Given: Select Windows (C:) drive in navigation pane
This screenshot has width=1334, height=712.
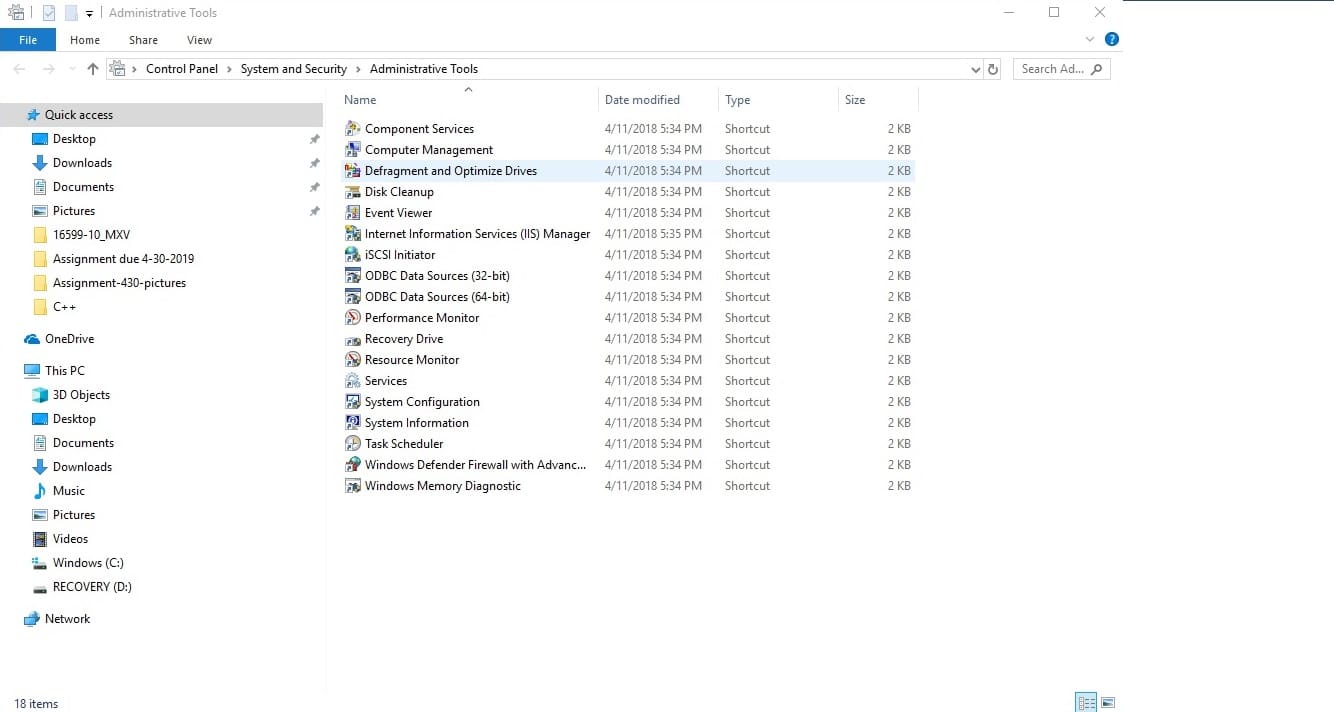Looking at the screenshot, I should coord(88,563).
